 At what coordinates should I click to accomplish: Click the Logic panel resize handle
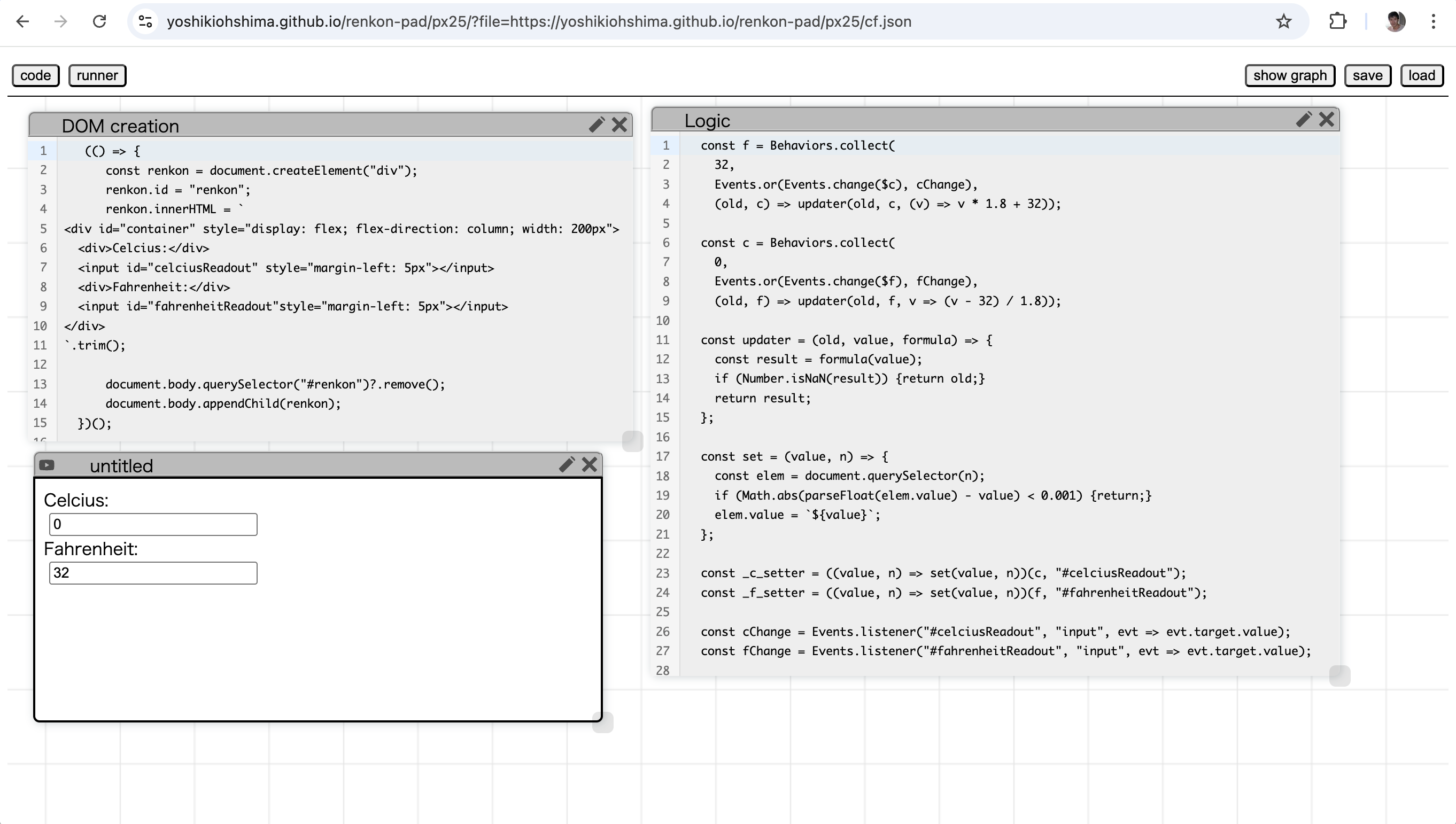point(1339,676)
